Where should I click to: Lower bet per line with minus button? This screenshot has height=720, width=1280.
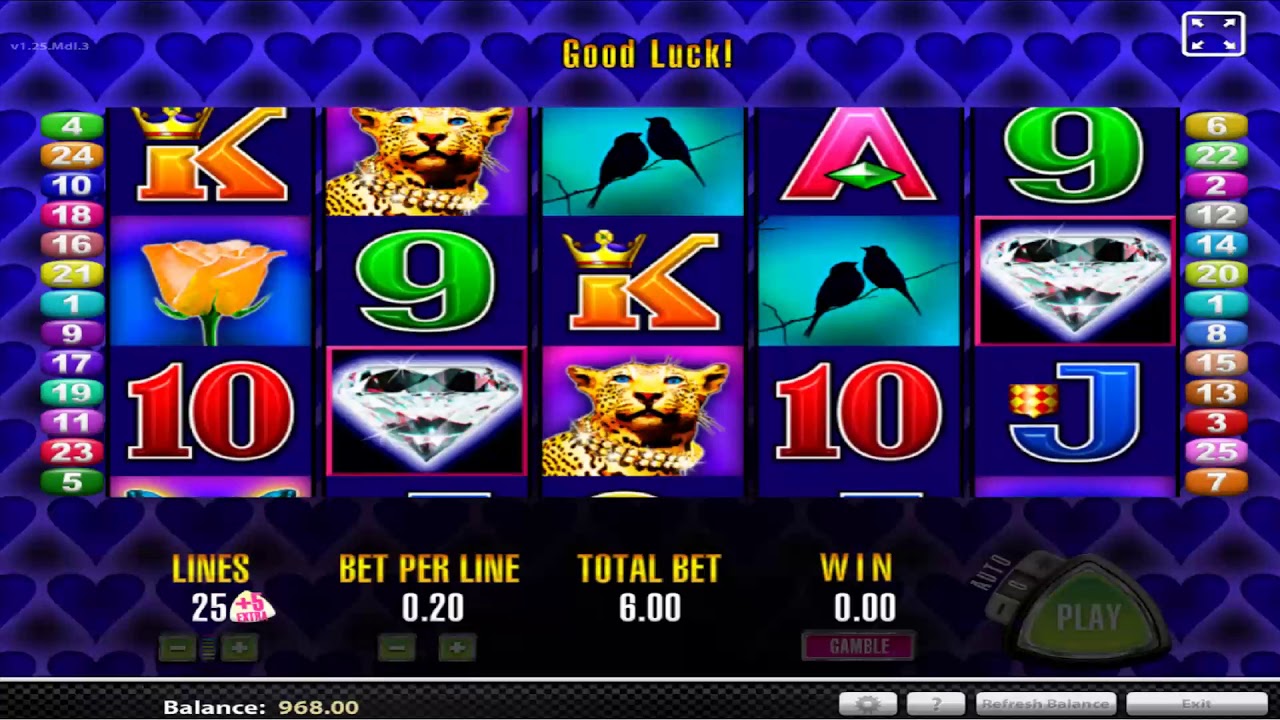click(397, 648)
